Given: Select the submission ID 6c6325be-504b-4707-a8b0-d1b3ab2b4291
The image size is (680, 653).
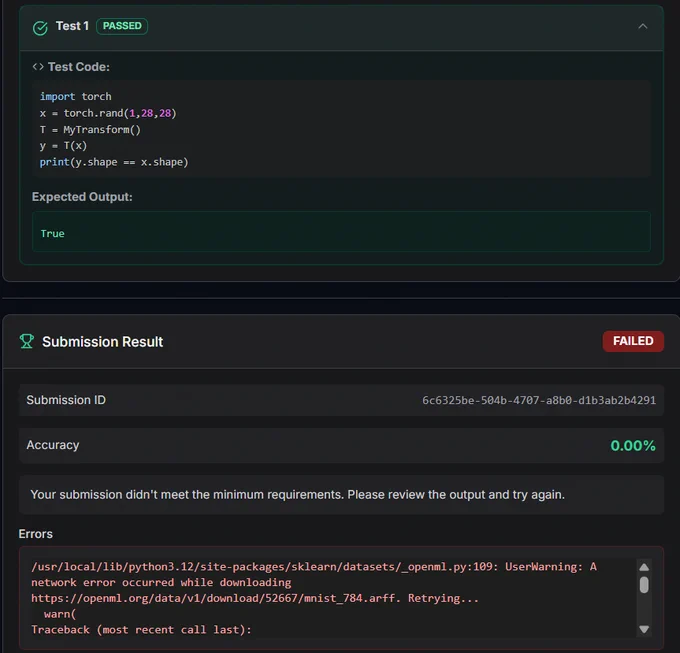Looking at the screenshot, I should (539, 400).
